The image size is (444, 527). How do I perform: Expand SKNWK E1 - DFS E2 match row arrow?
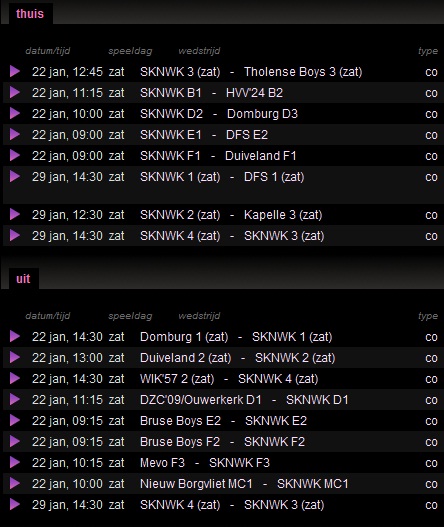click(x=15, y=134)
